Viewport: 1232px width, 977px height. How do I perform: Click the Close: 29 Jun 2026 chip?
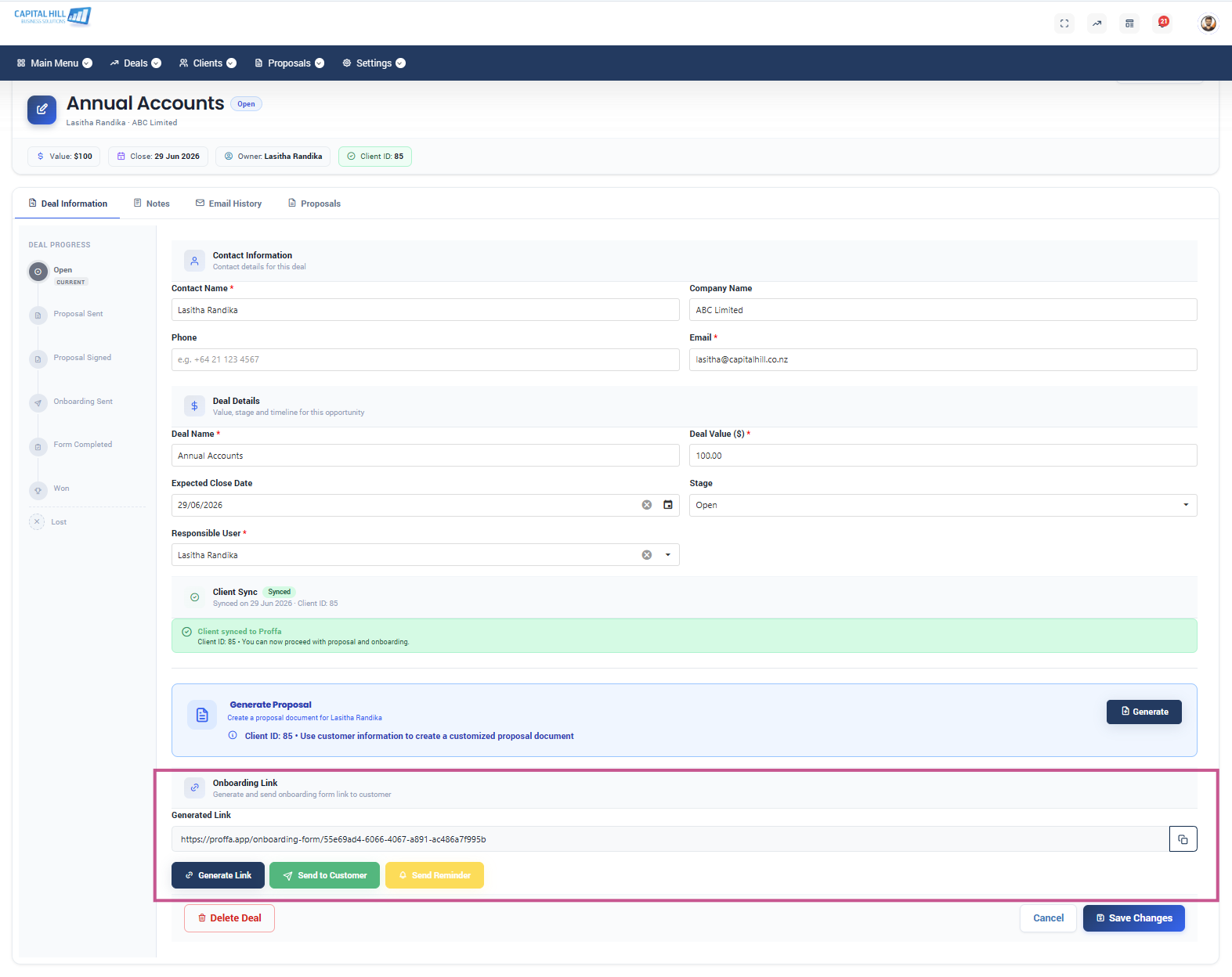click(x=158, y=157)
